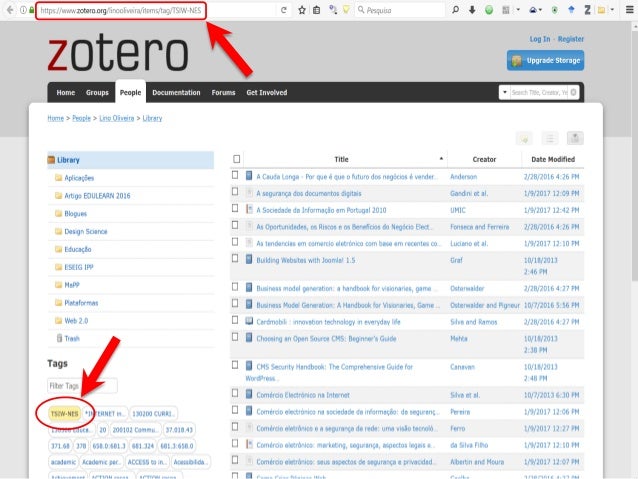Click the zotero logo
Screen dimensions: 638x479
pyautogui.click(x=118, y=53)
